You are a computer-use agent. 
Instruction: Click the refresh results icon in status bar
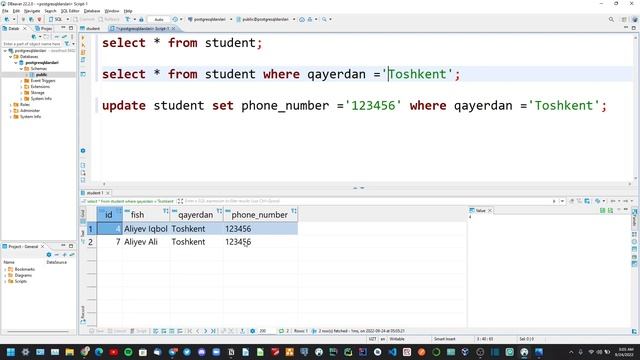(281, 331)
